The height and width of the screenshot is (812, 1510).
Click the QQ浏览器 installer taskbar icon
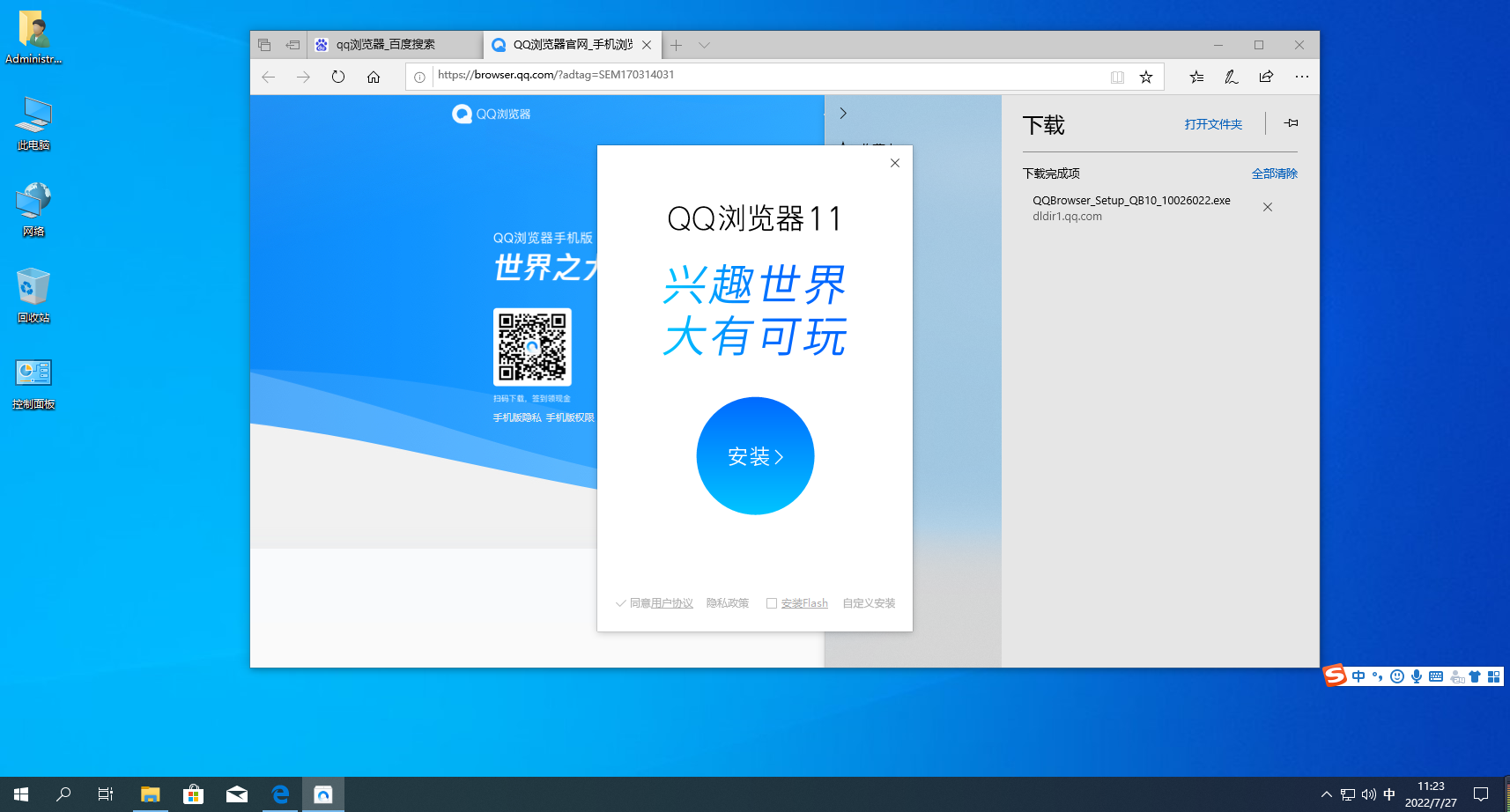point(323,794)
